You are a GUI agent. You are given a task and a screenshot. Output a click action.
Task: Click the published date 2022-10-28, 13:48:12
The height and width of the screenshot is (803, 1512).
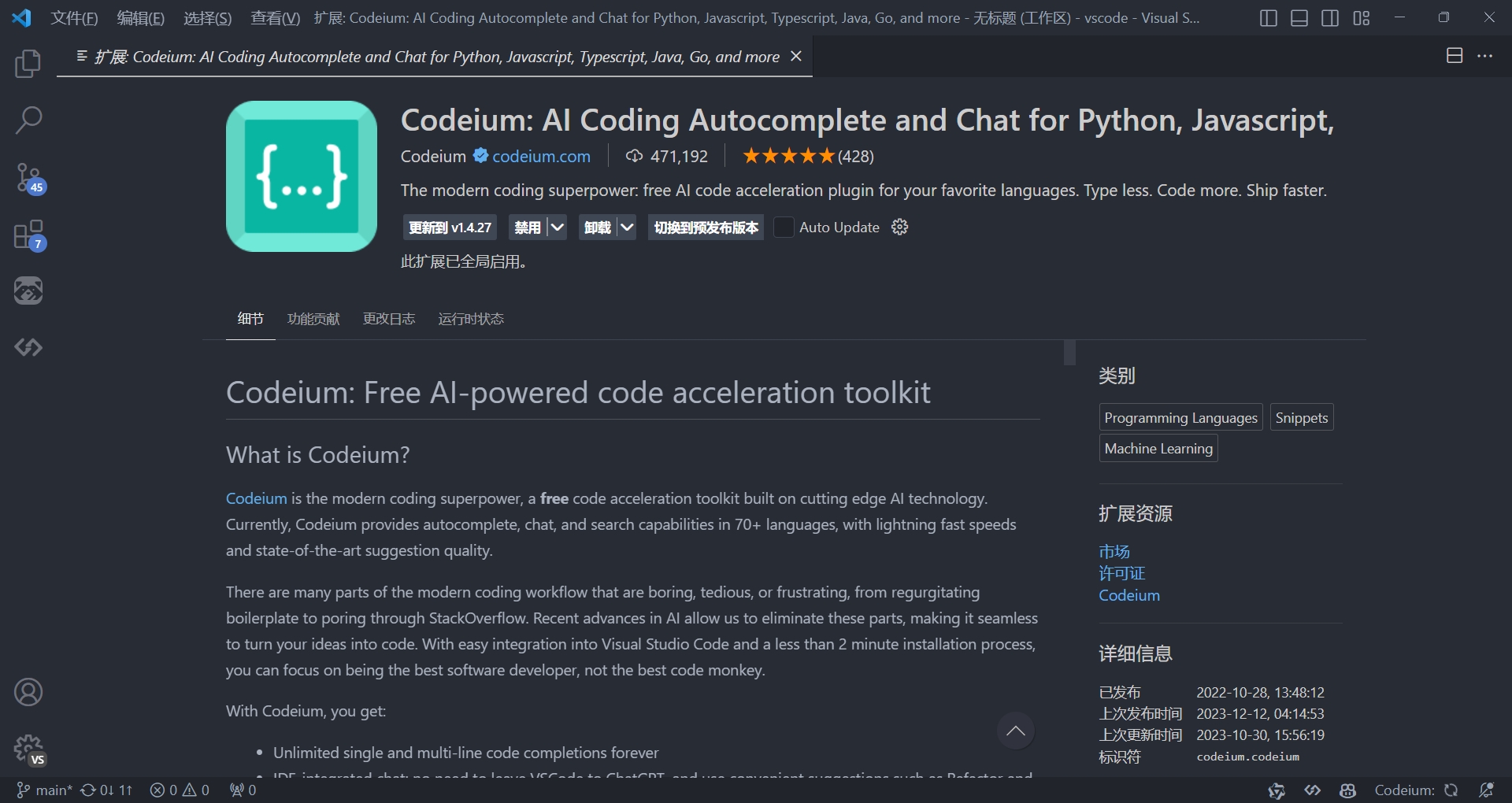tap(1261, 693)
